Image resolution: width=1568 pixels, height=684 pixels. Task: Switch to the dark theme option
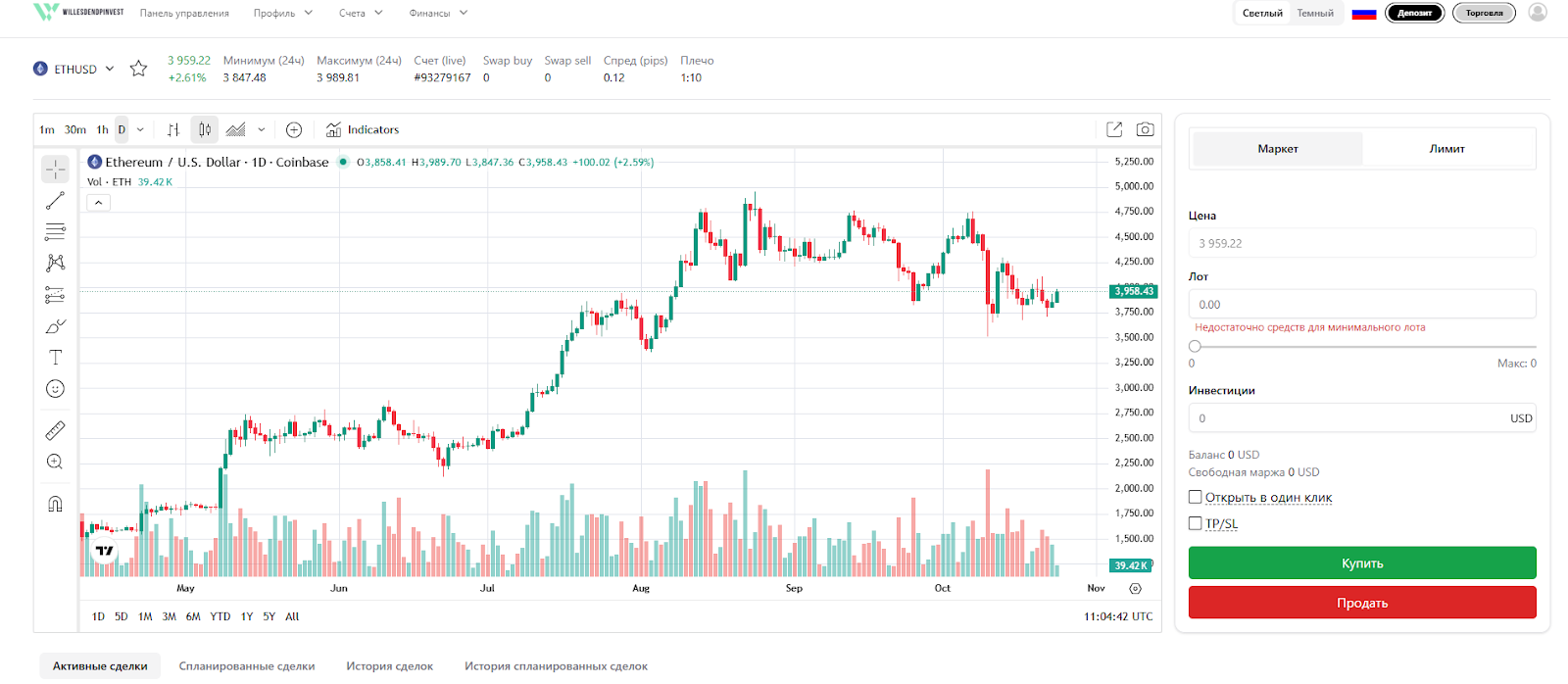click(x=1315, y=14)
